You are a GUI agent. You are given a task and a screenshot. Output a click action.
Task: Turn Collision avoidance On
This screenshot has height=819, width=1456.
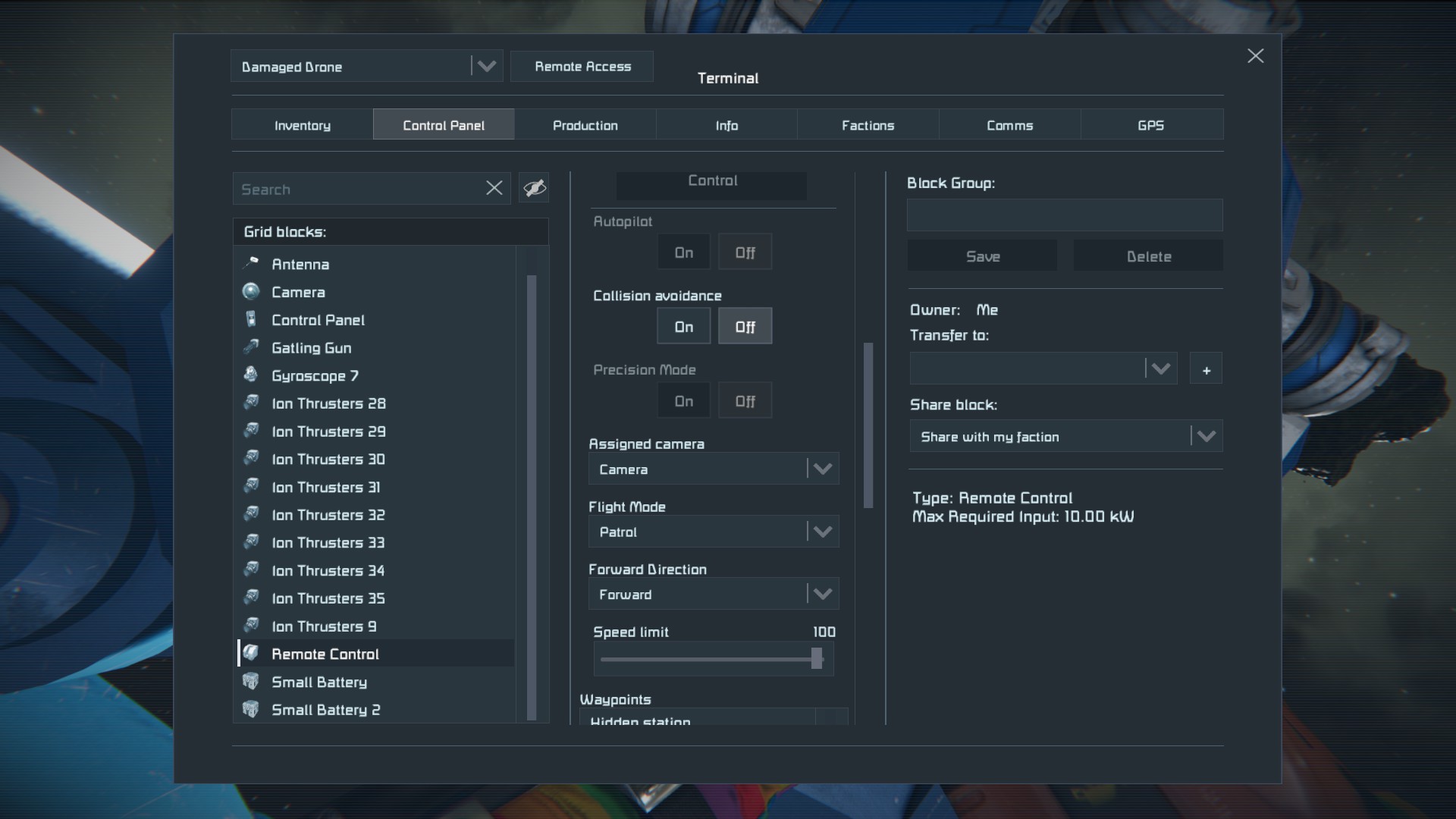click(x=683, y=327)
